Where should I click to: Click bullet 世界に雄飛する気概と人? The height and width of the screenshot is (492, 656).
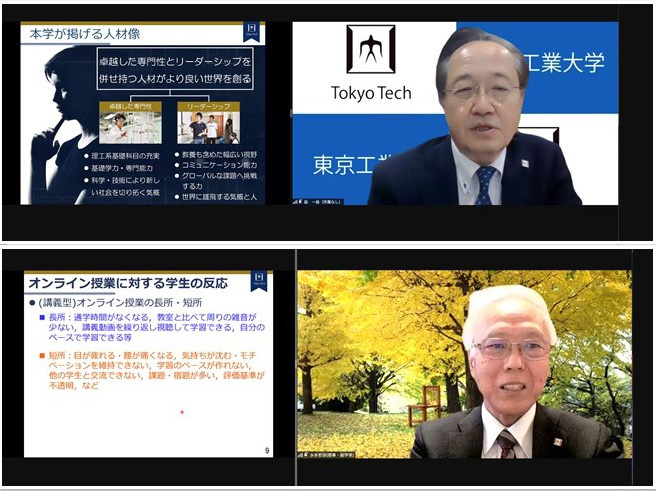pyautogui.click(x=216, y=197)
